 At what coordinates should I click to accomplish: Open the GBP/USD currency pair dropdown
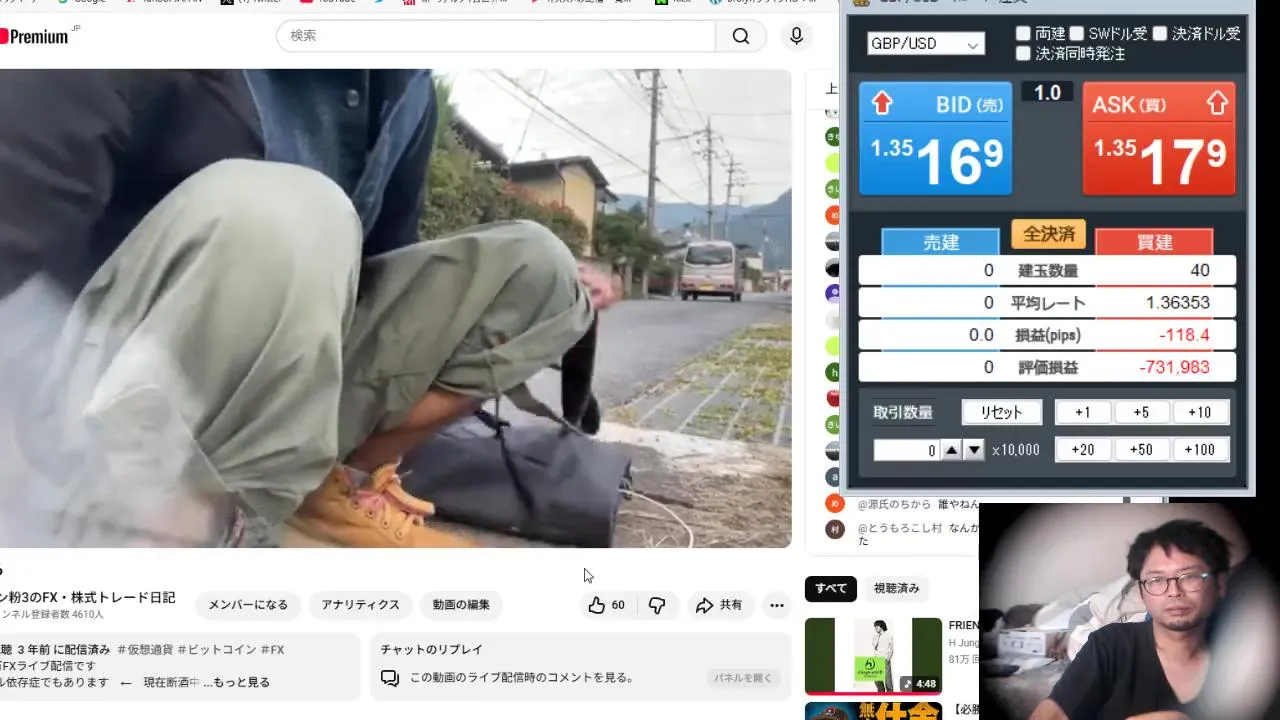click(925, 44)
